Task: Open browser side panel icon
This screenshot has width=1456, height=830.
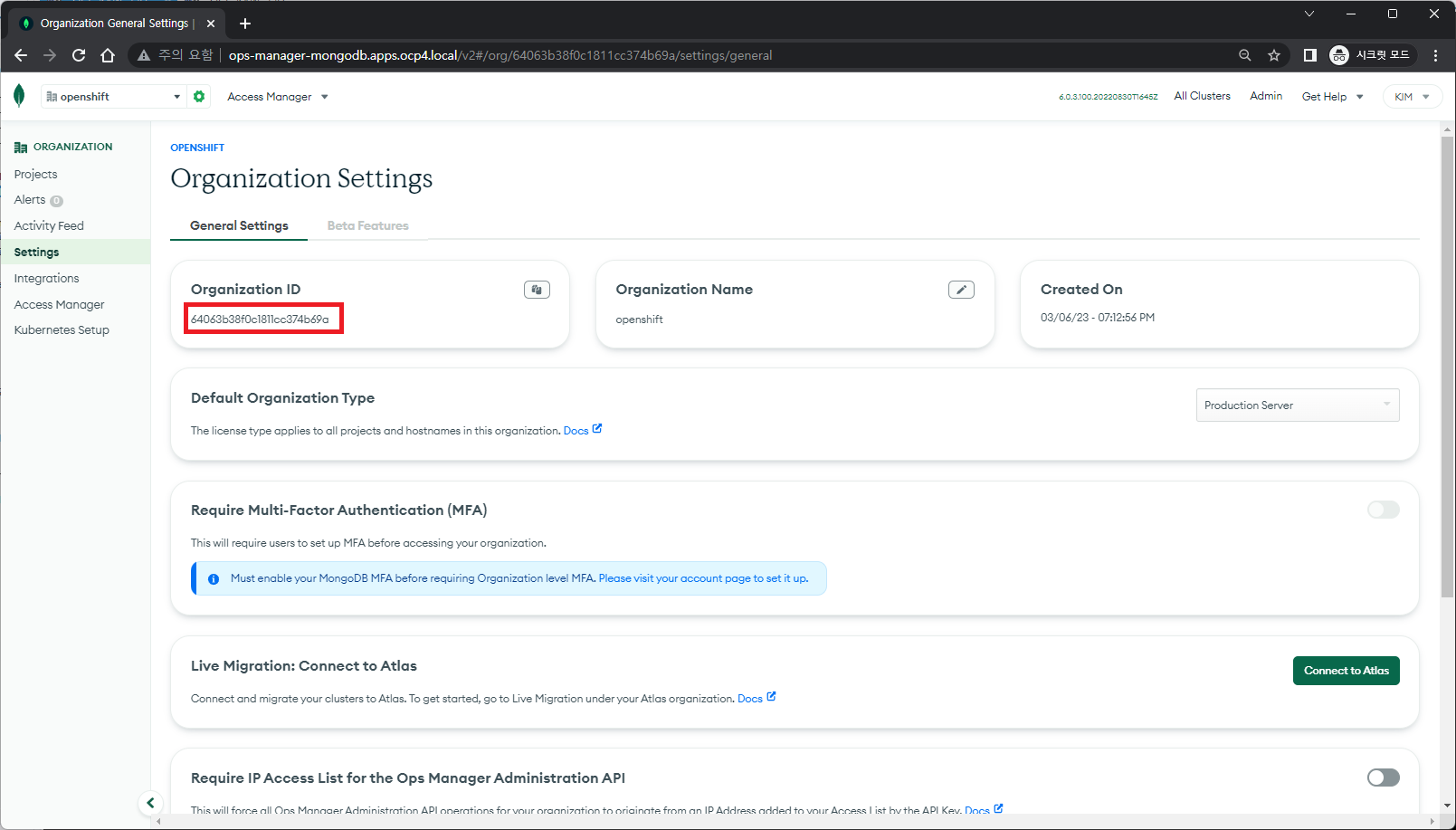Action: click(1309, 55)
